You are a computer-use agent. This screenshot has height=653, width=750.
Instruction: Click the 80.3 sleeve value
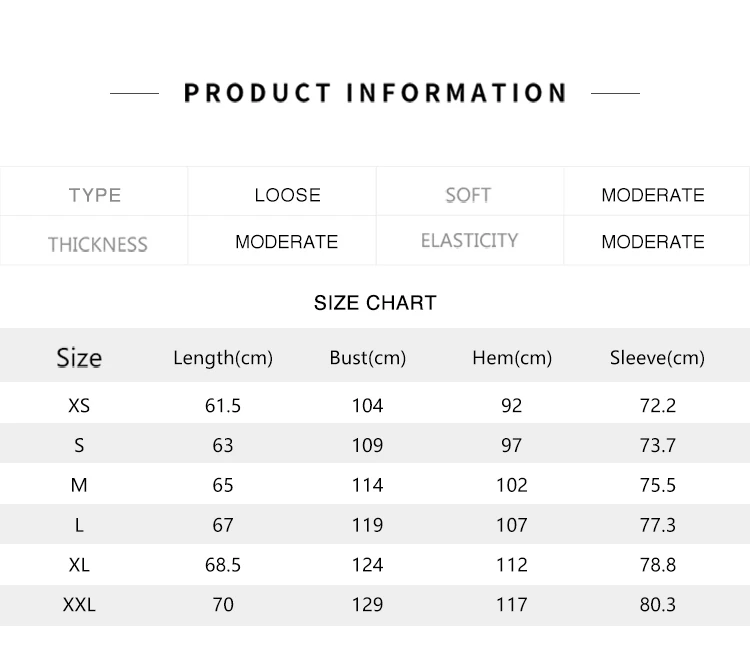658,605
